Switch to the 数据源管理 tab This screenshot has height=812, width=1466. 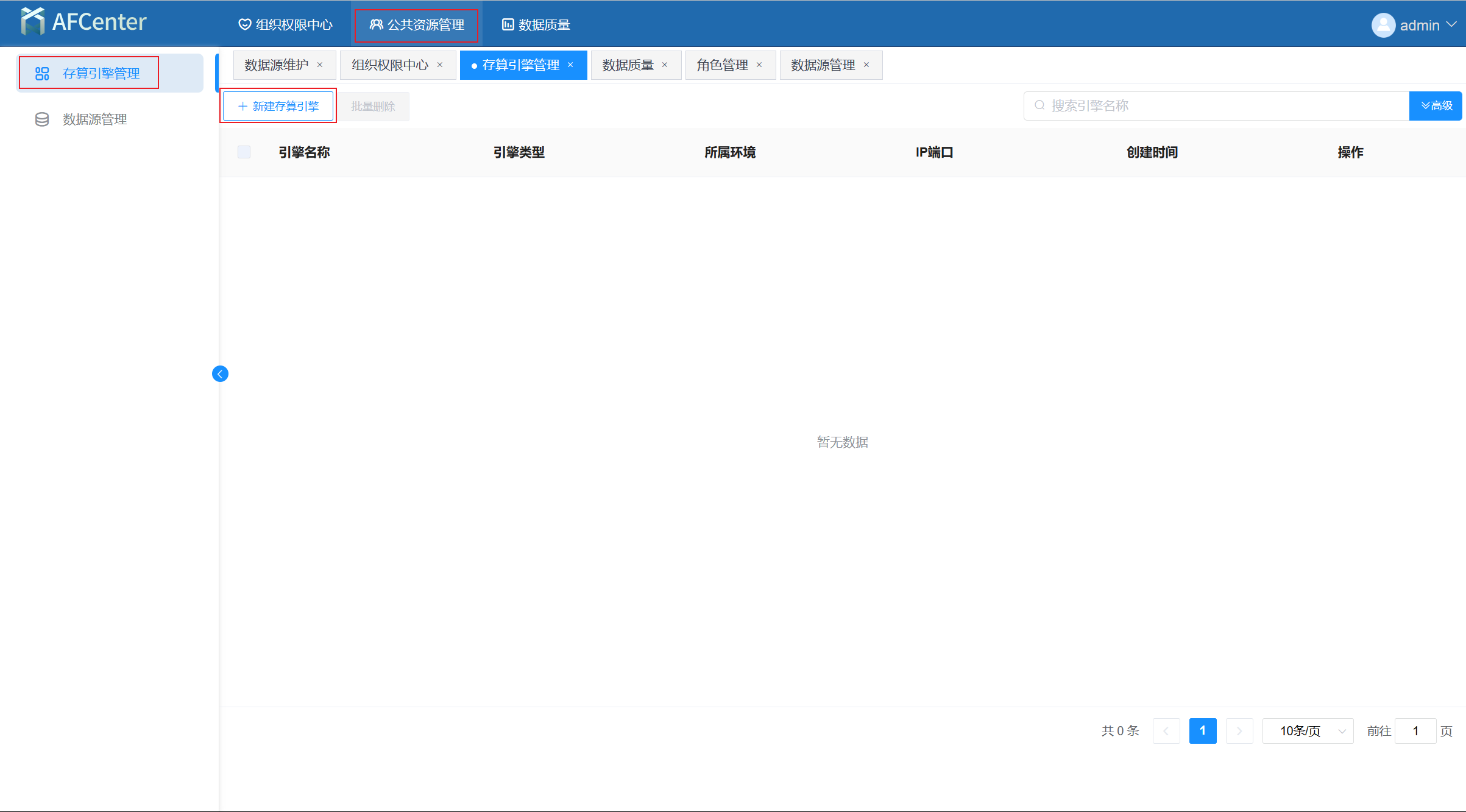coord(823,65)
